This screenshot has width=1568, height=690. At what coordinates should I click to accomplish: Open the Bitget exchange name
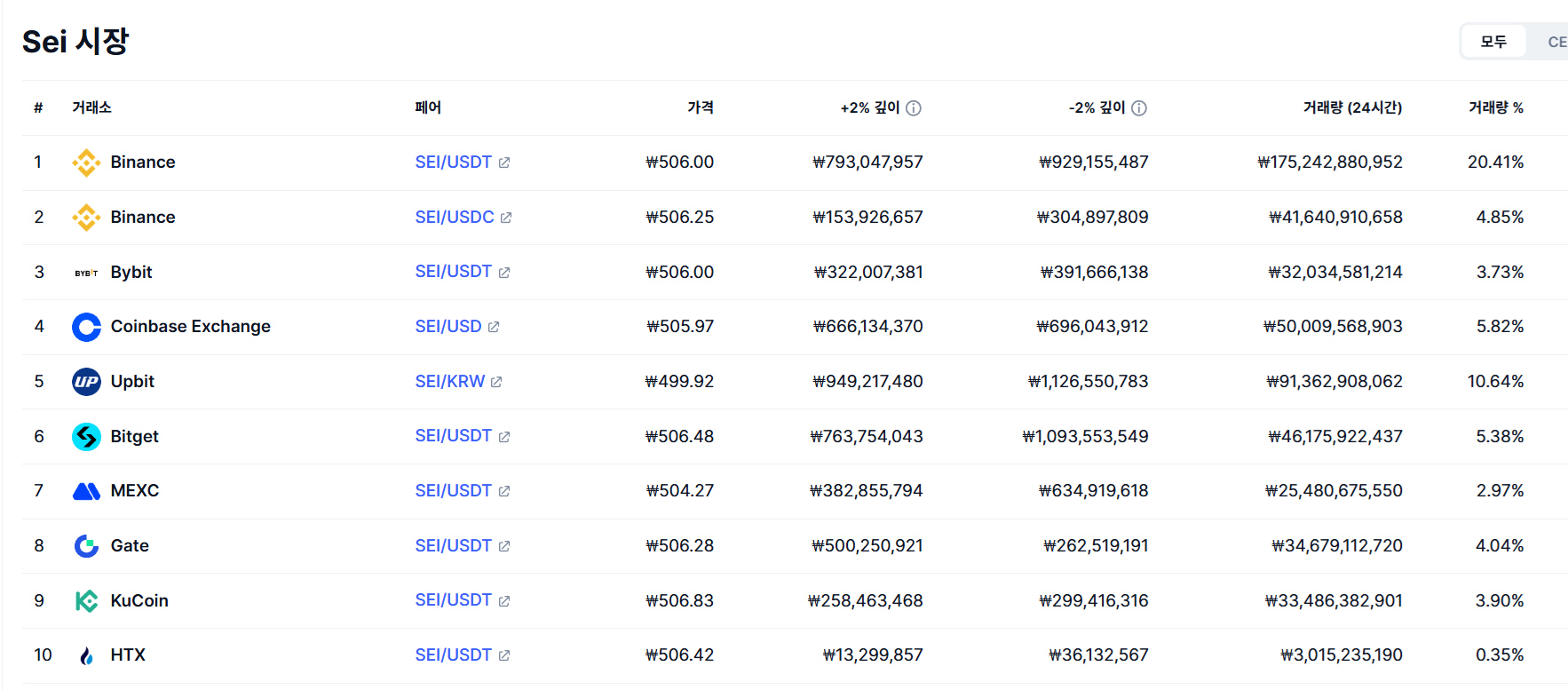click(134, 437)
